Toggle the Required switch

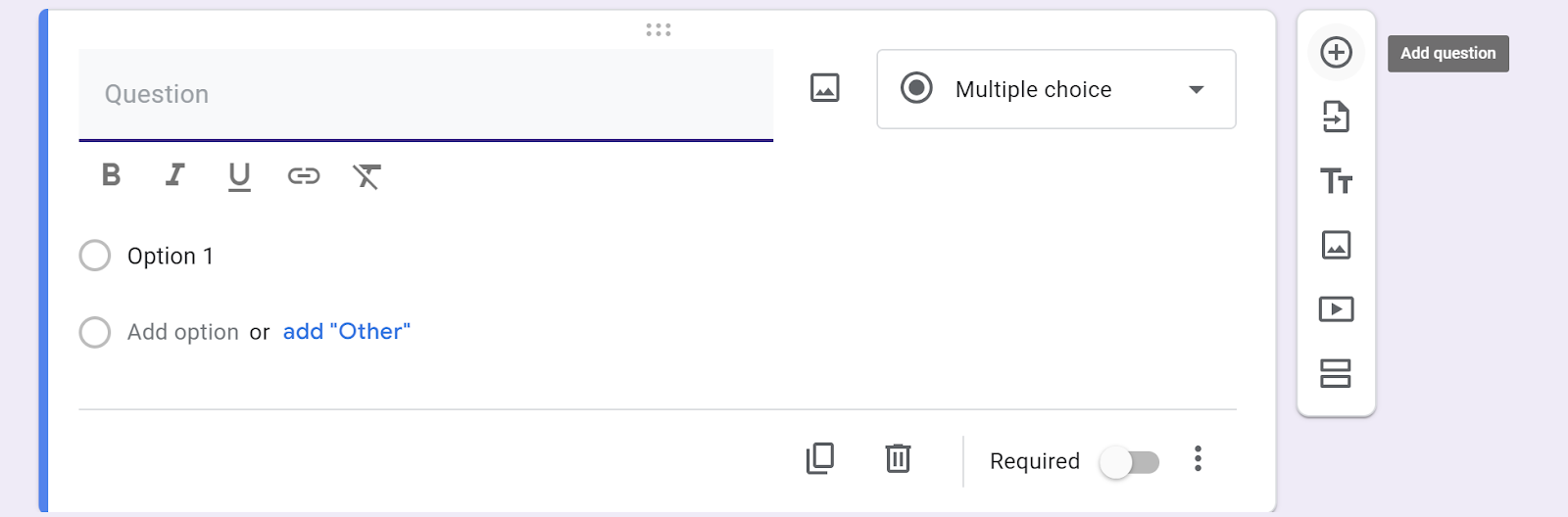pos(1129,461)
